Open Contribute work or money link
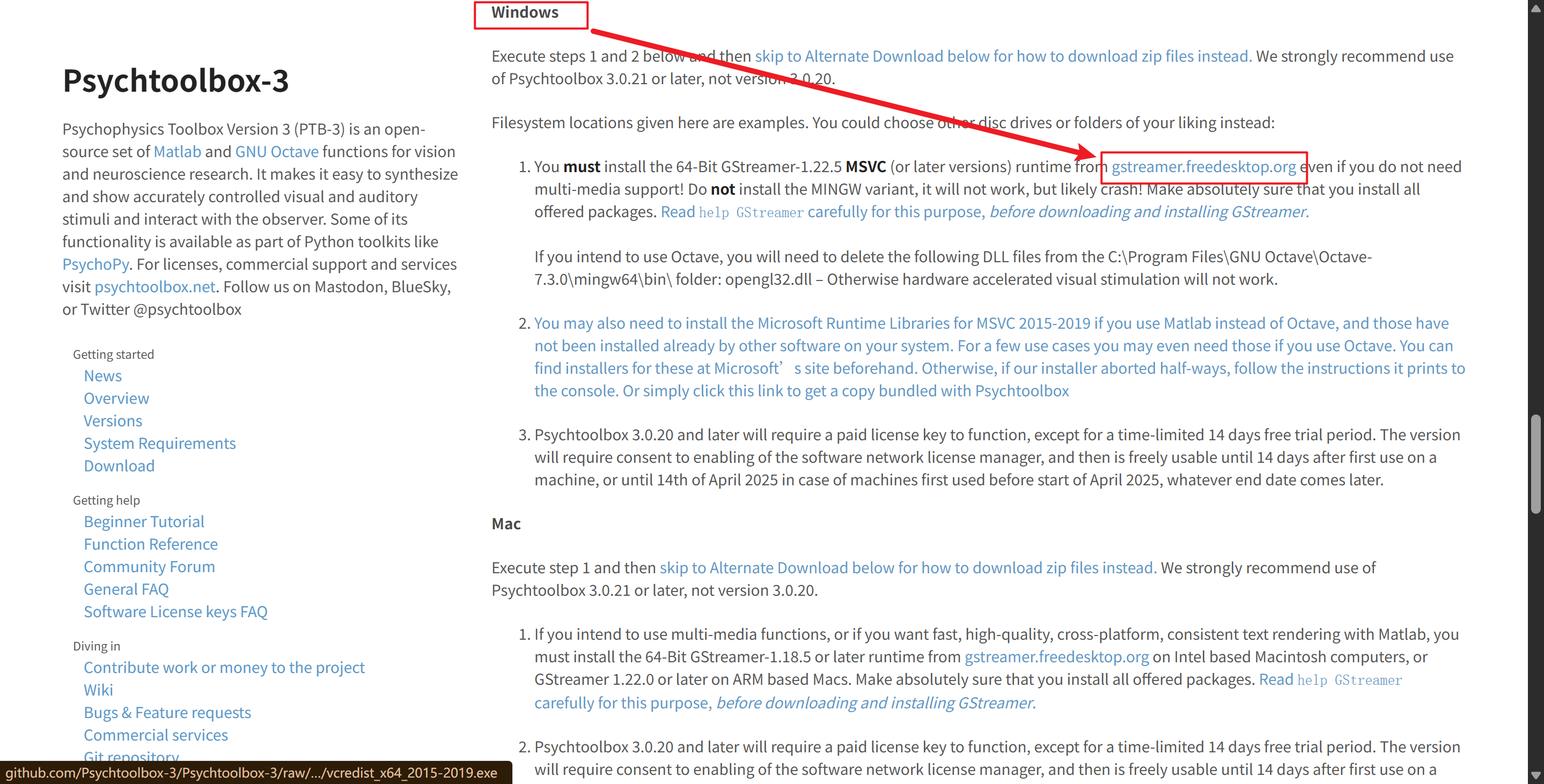Screen dimensions: 1544x784 click(x=224, y=667)
